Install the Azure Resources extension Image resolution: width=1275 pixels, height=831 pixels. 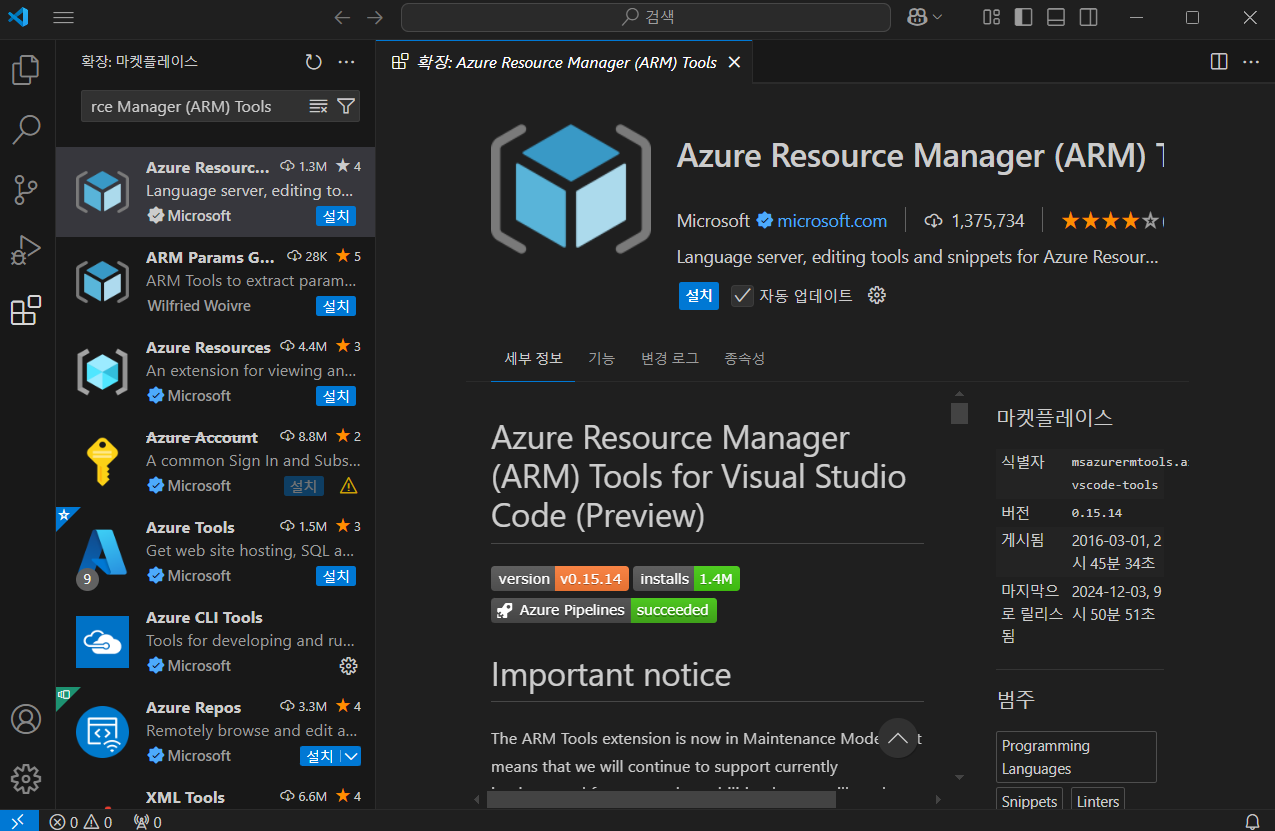[x=336, y=396]
